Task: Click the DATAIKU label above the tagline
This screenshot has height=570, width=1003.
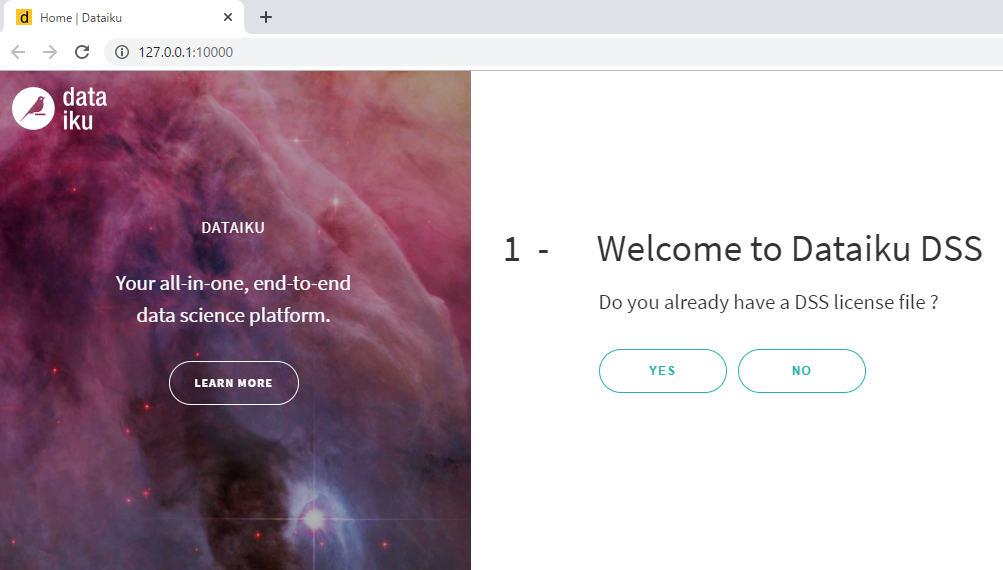Action: coord(233,228)
